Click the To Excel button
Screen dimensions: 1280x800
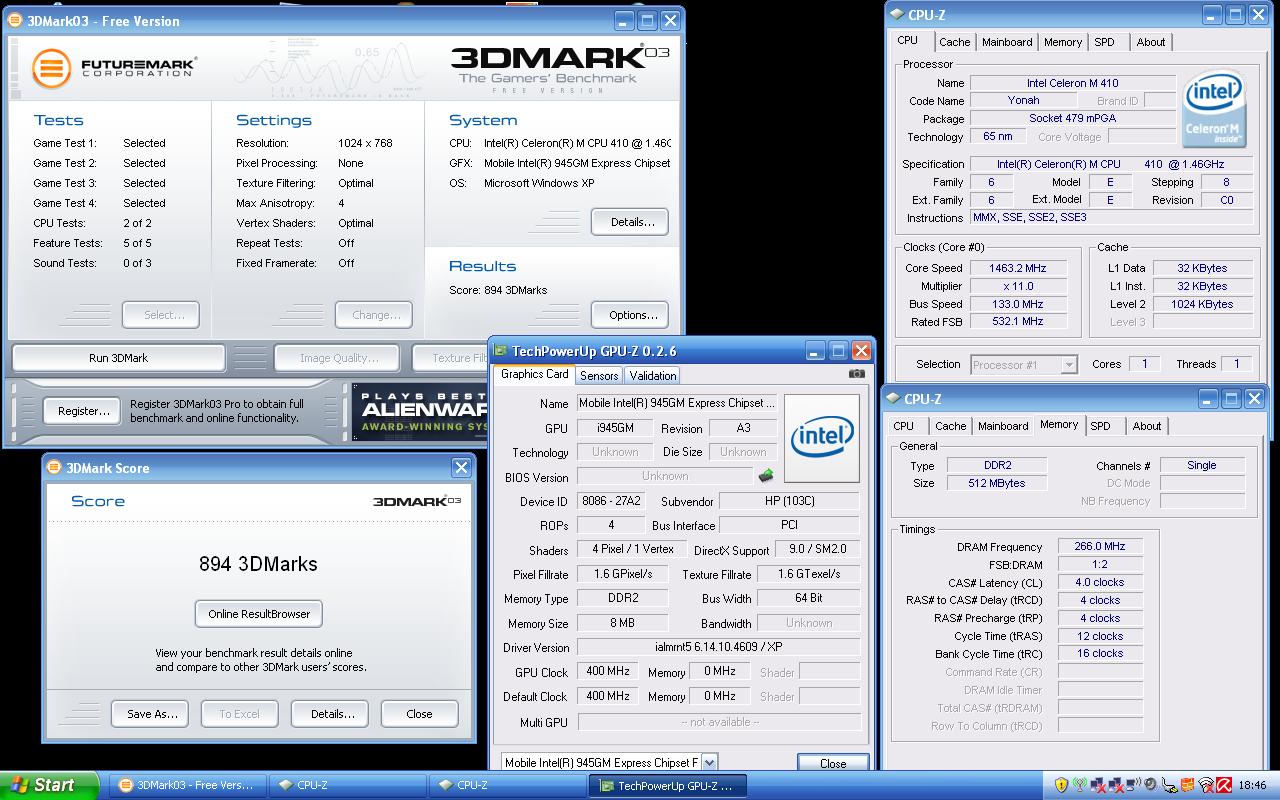[x=239, y=714]
